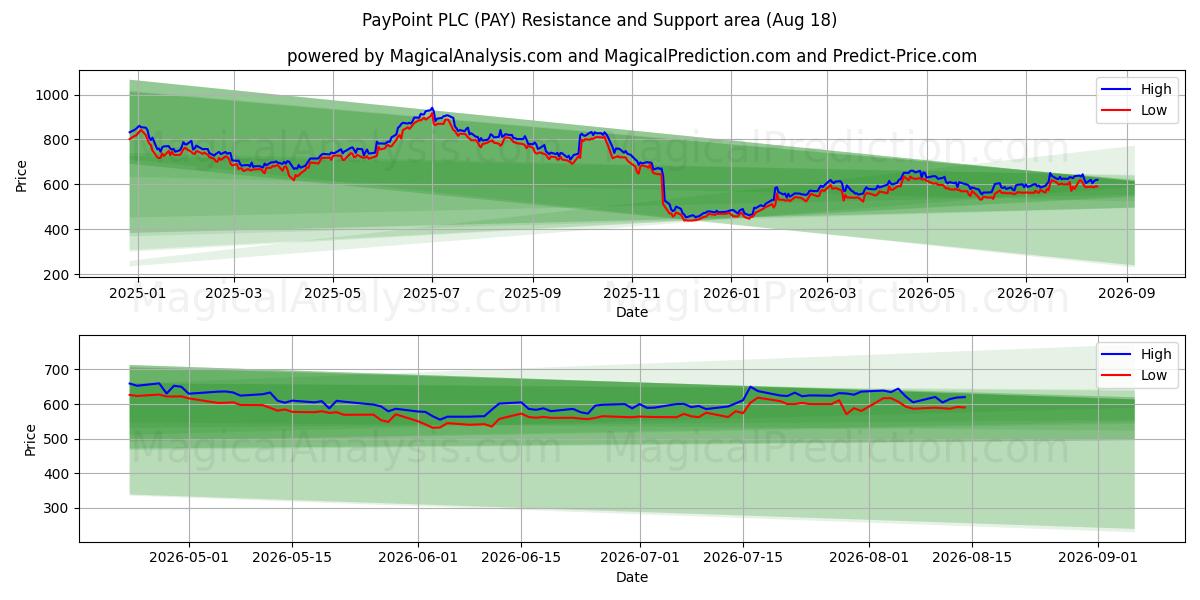Click the "2025-07" date tick label
Screen dimensions: 1200x600
432,295
